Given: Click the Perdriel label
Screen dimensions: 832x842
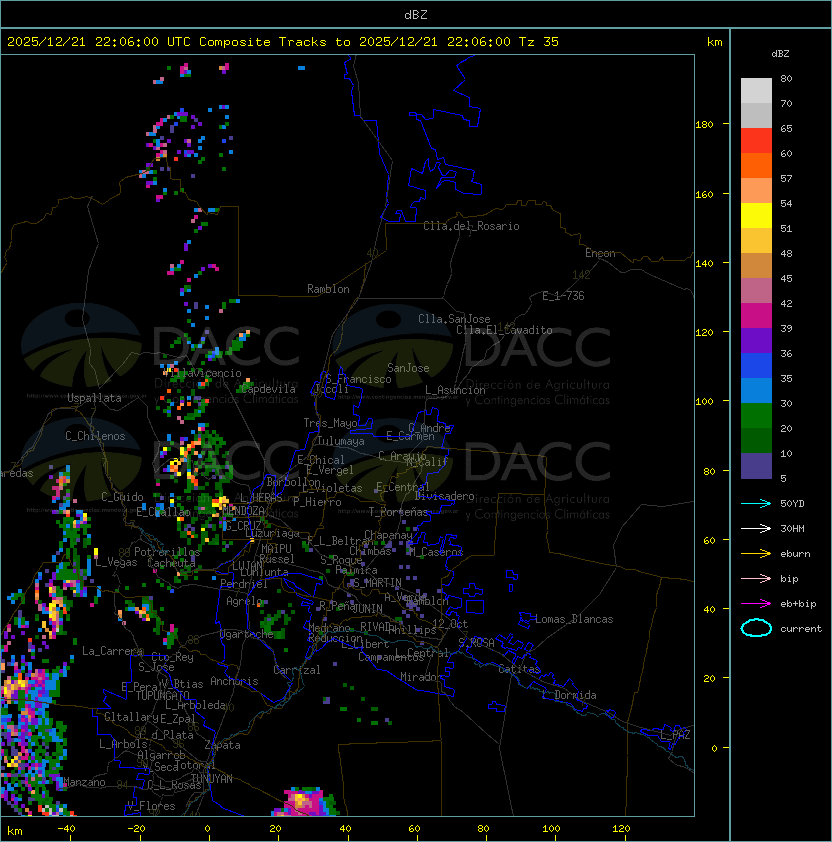Looking at the screenshot, I should (243, 583).
